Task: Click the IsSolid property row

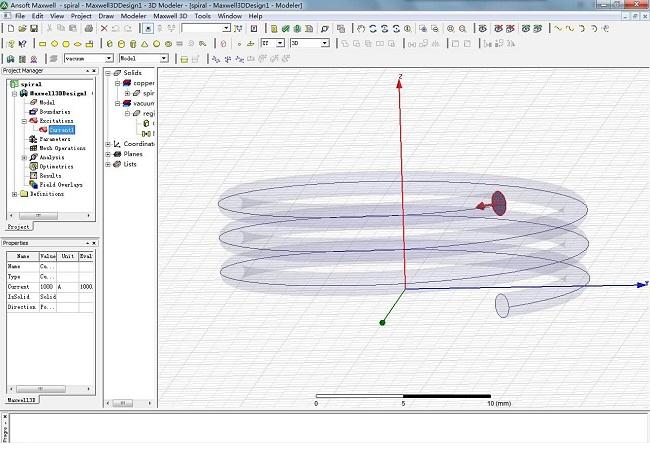Action: pyautogui.click(x=50, y=297)
